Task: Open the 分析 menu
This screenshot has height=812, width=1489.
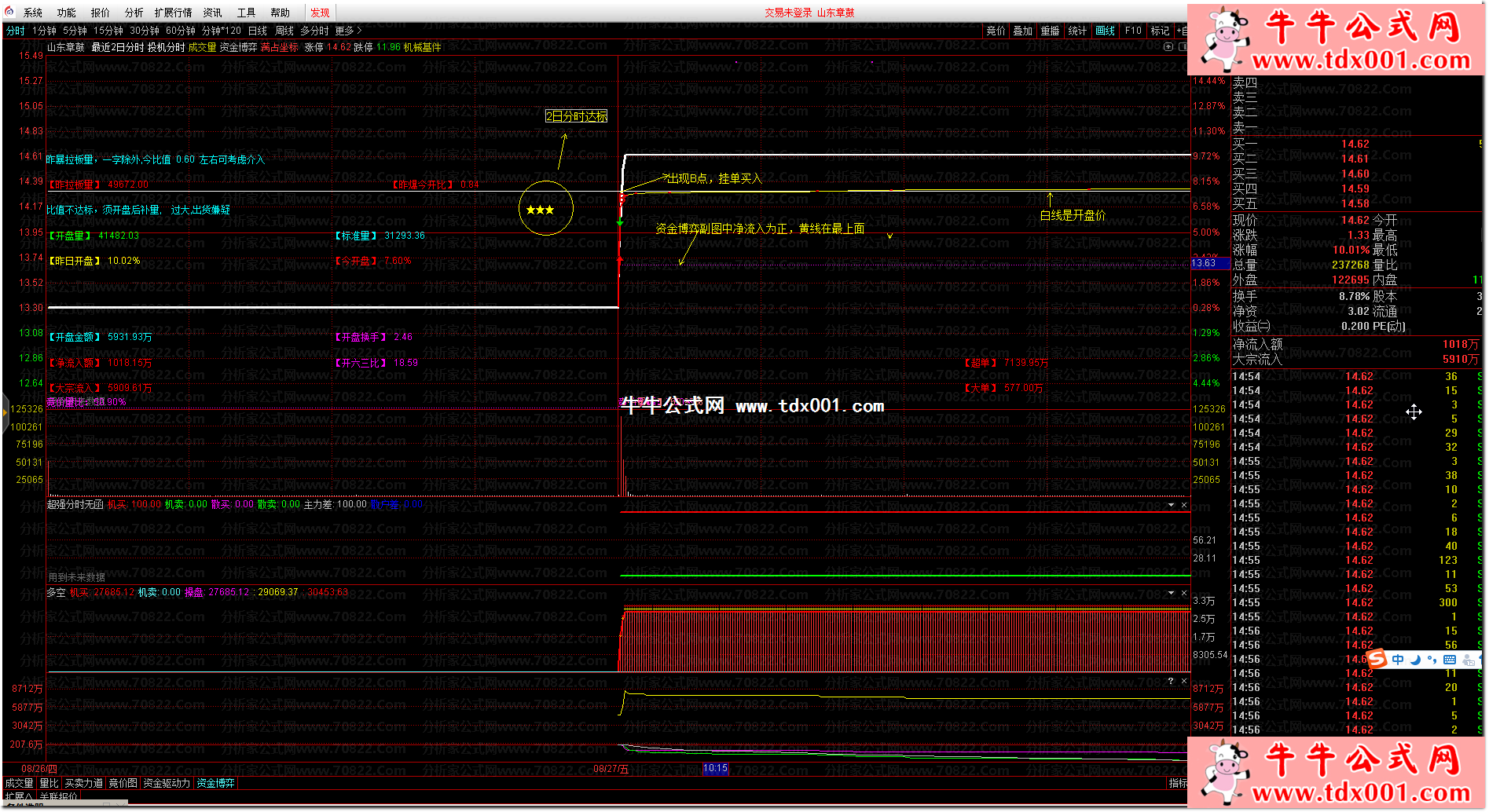Action: point(134,13)
